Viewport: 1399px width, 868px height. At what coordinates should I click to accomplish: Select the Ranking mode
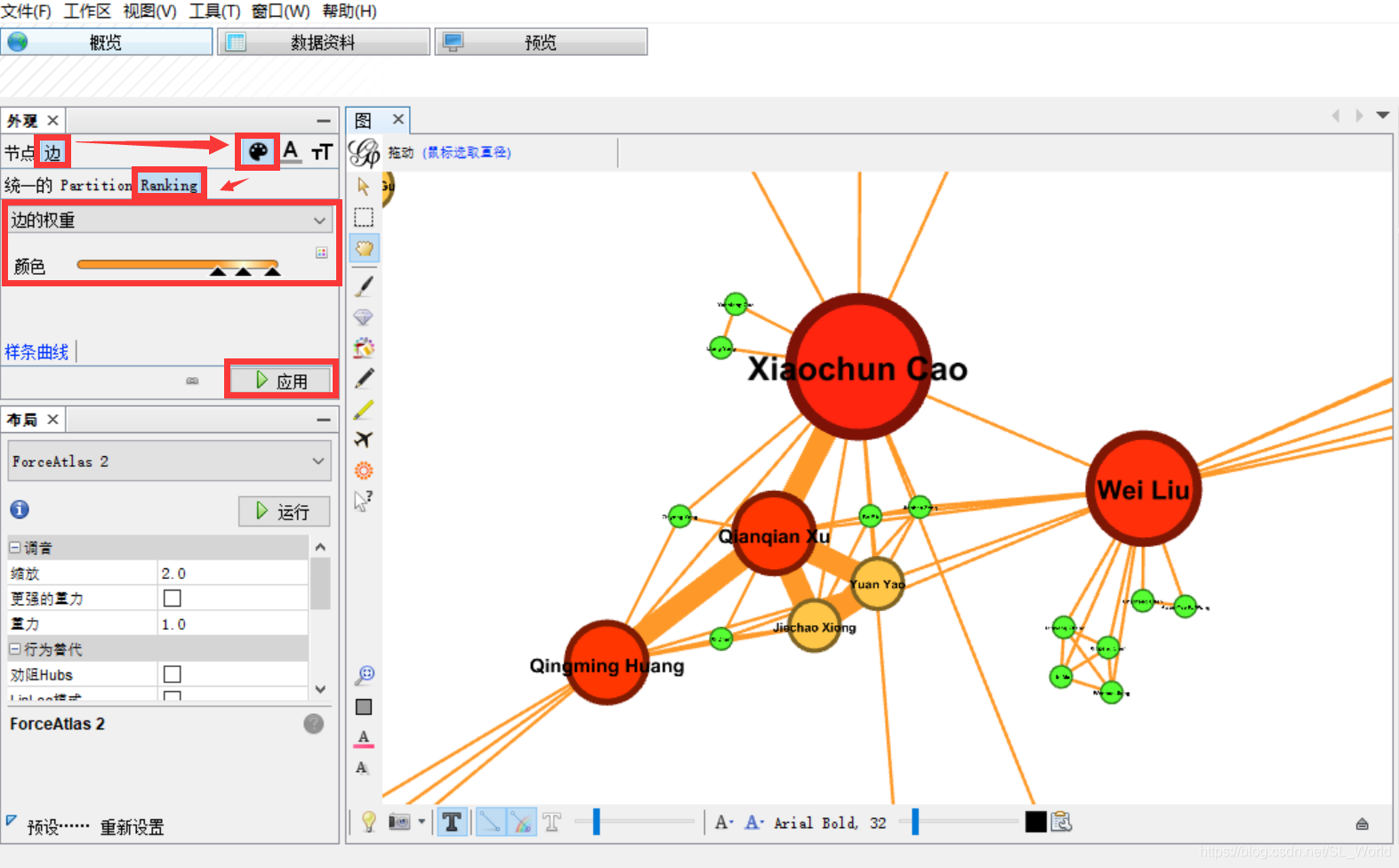click(169, 185)
